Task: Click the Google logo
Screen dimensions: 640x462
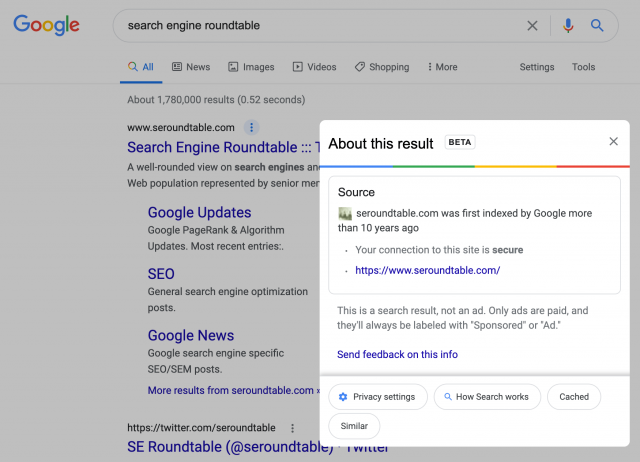Action: pos(46,25)
